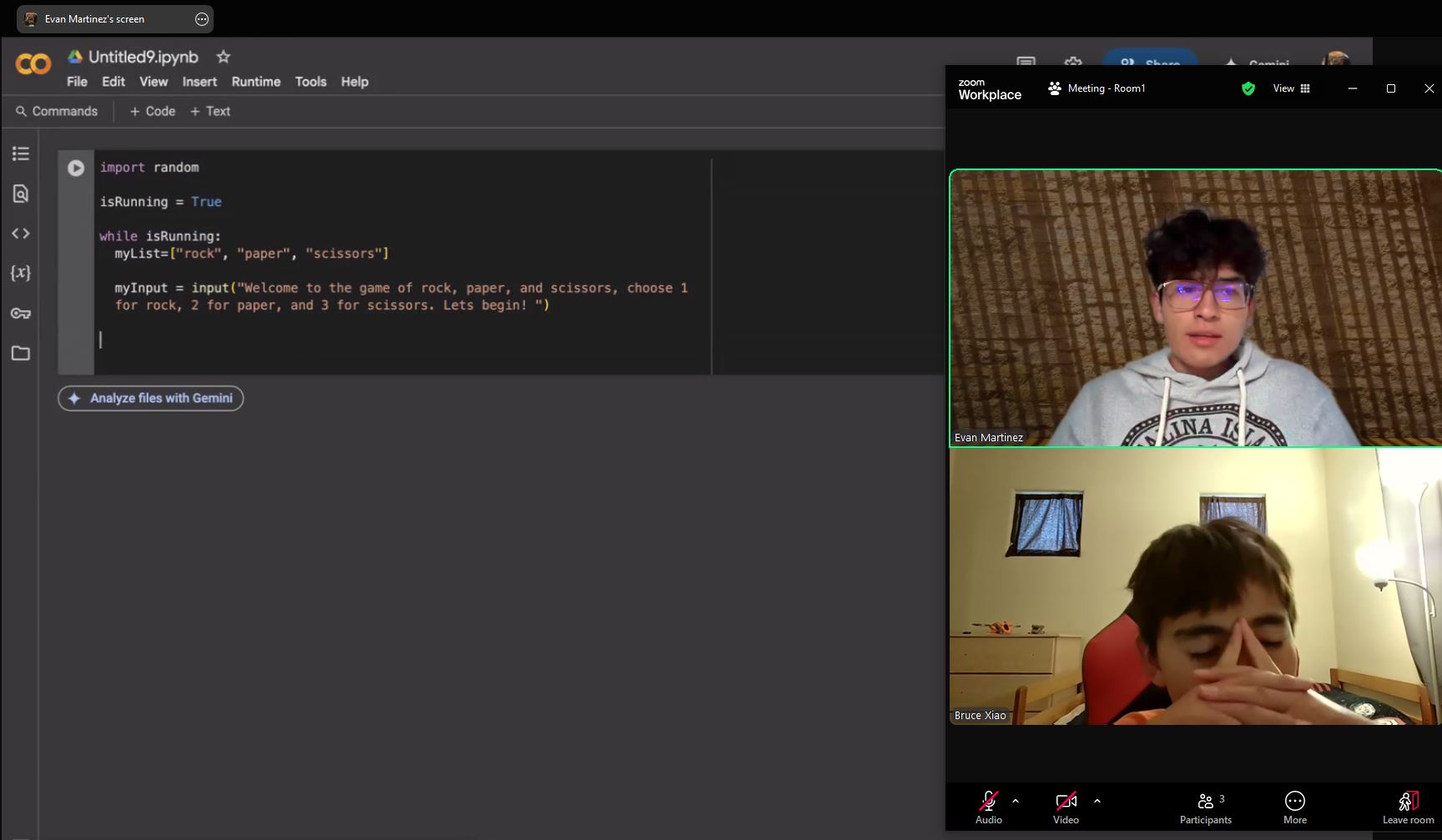Image resolution: width=1442 pixels, height=840 pixels.
Task: Click the 'import random' code line
Action: (x=149, y=167)
